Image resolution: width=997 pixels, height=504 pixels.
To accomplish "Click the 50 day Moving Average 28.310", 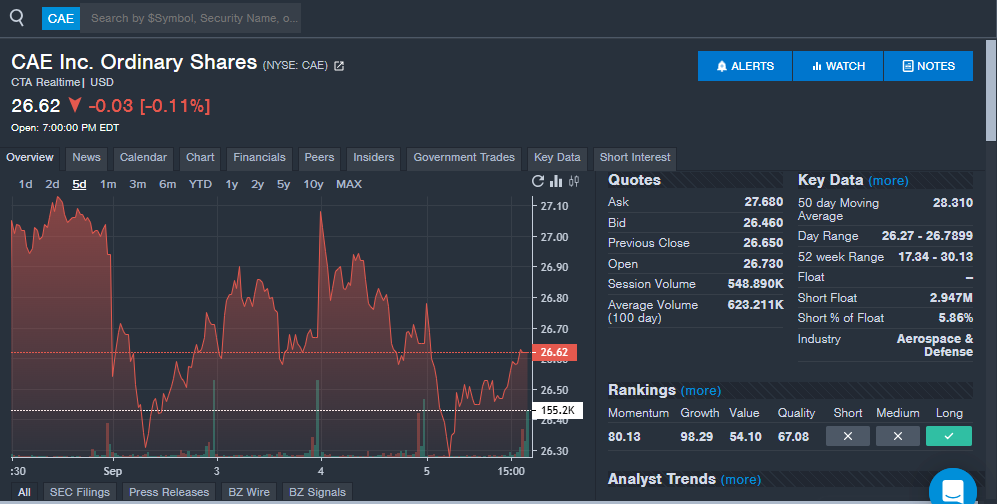I will 952,203.
